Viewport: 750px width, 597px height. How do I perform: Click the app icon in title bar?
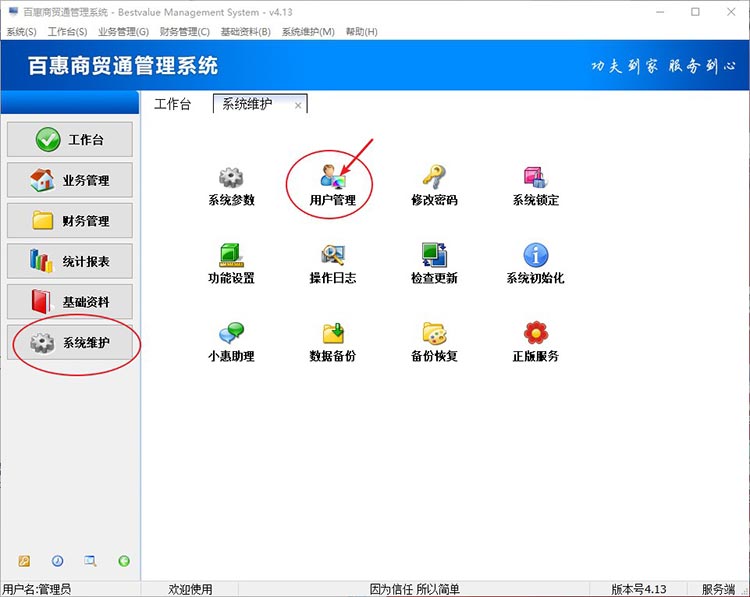13,11
